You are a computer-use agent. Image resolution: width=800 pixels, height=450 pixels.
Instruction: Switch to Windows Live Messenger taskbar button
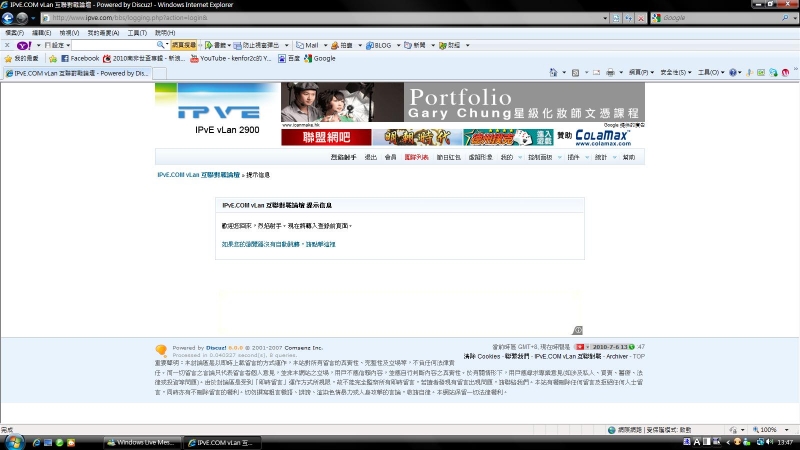click(x=142, y=443)
